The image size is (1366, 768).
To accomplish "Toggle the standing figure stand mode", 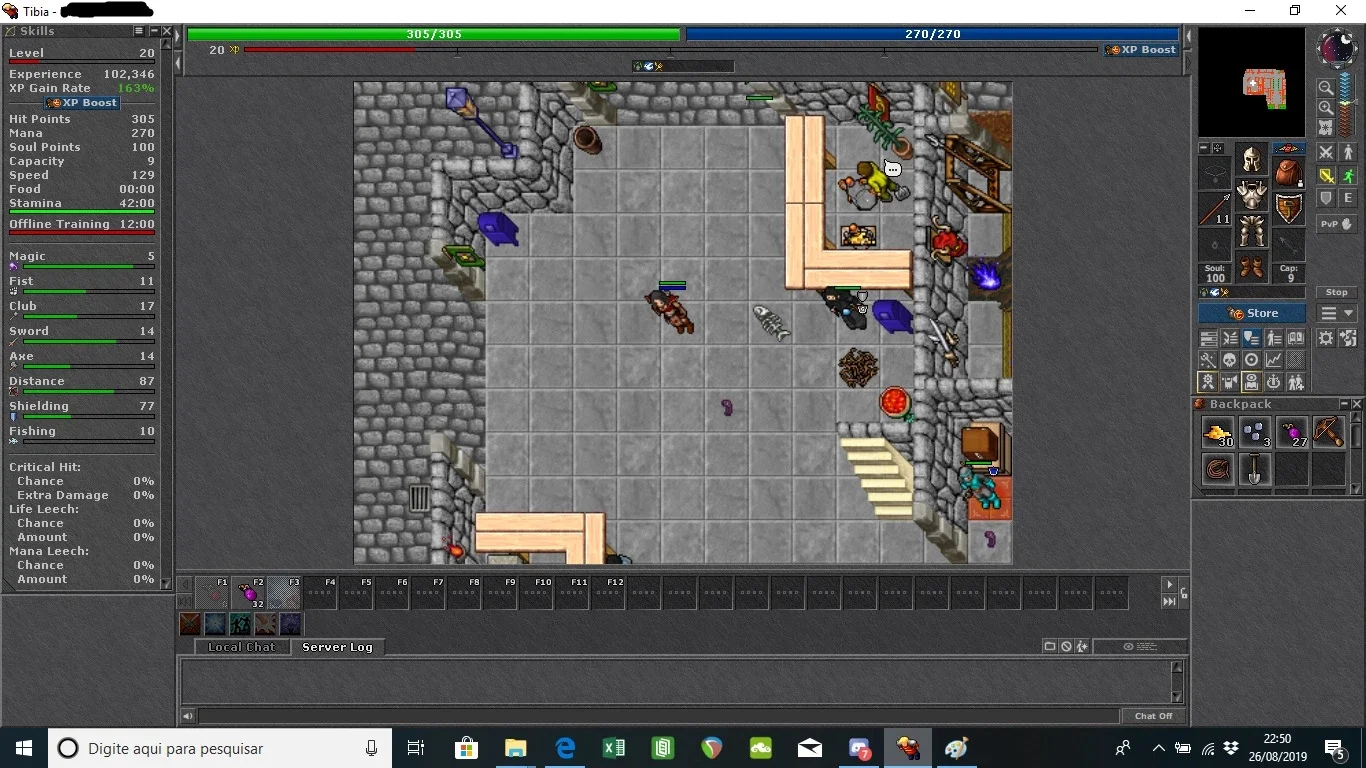I will click(x=1347, y=153).
